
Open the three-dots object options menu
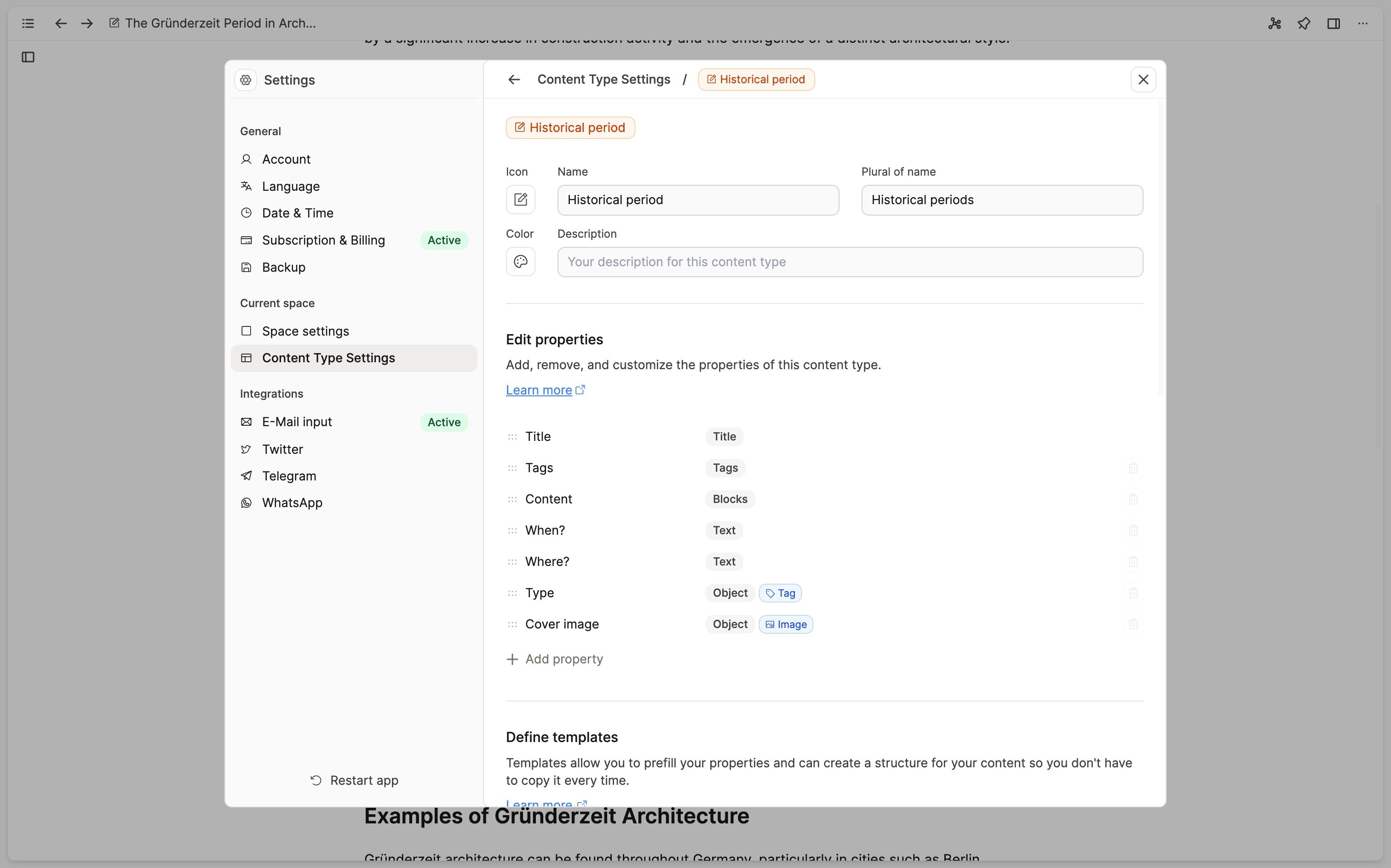(x=1363, y=23)
